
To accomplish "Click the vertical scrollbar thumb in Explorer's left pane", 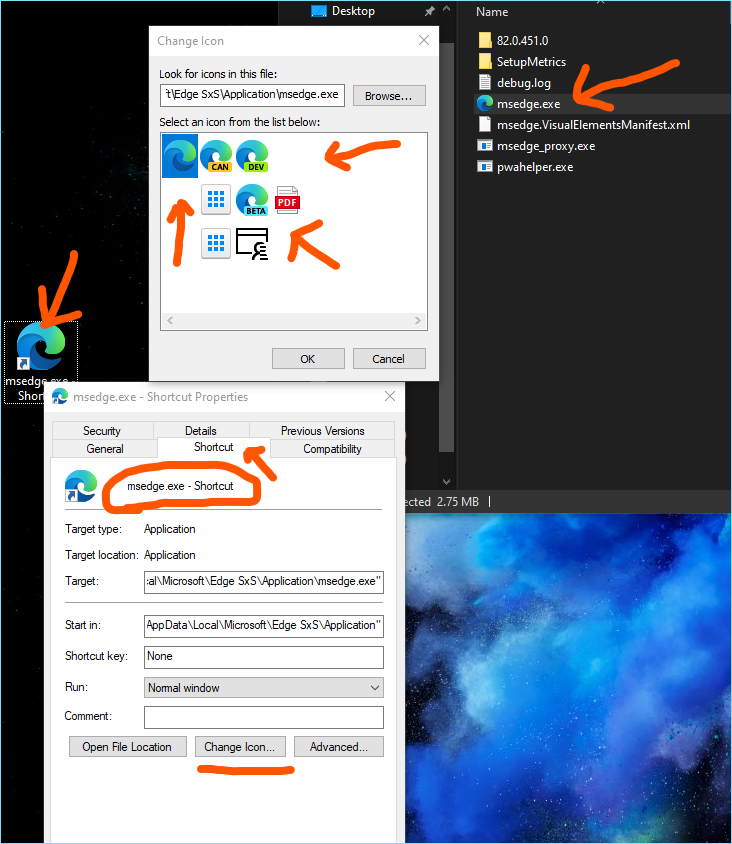I will [447, 248].
